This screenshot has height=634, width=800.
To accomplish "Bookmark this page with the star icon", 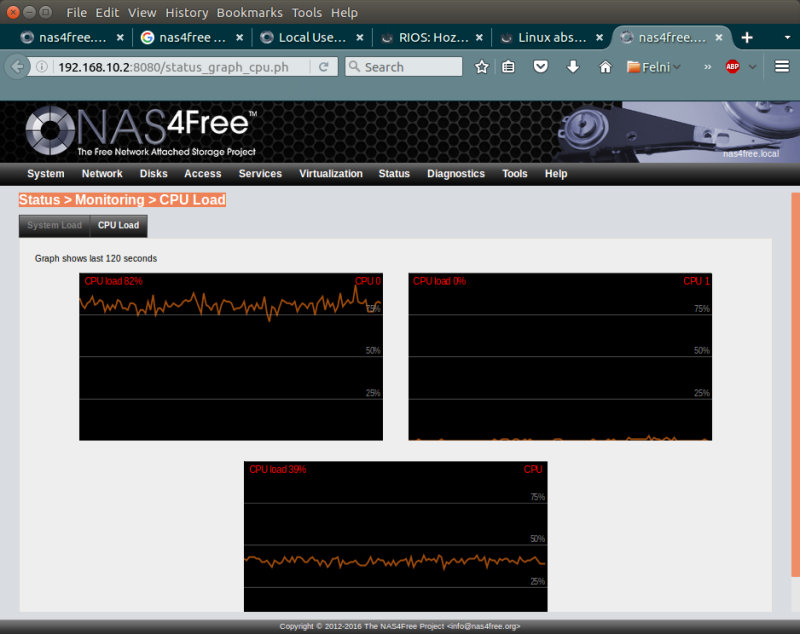I will 481,67.
